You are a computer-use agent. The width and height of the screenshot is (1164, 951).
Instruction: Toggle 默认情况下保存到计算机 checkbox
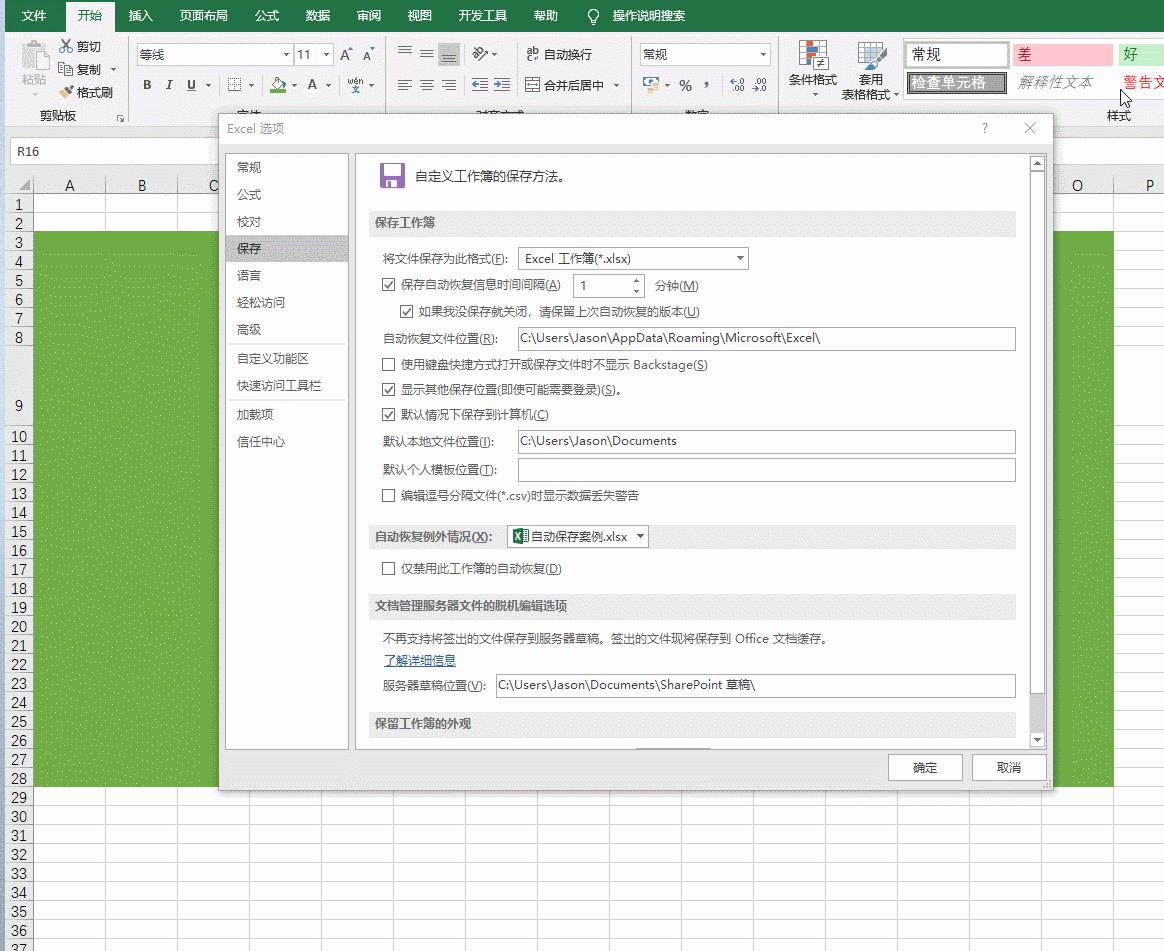tap(389, 415)
